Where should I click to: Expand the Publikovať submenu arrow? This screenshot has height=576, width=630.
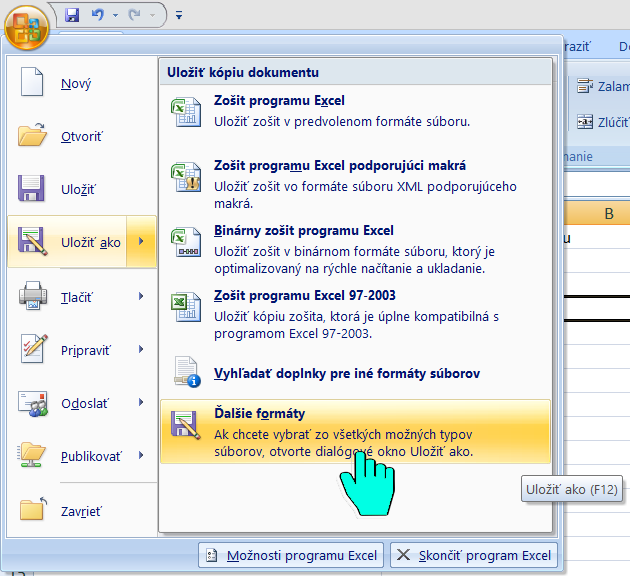pyautogui.click(x=141, y=455)
